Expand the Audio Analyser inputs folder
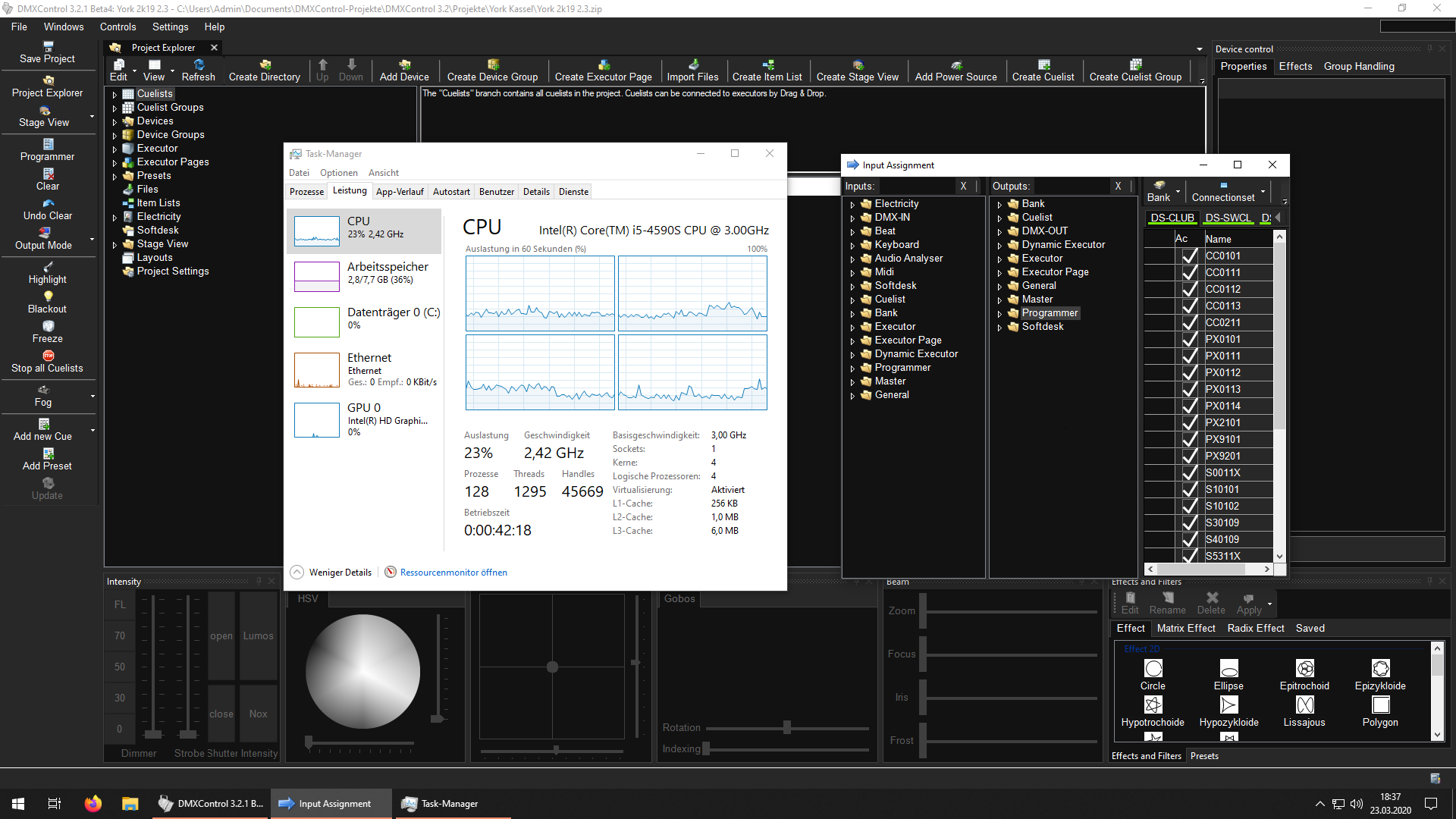1456x819 pixels. [852, 259]
